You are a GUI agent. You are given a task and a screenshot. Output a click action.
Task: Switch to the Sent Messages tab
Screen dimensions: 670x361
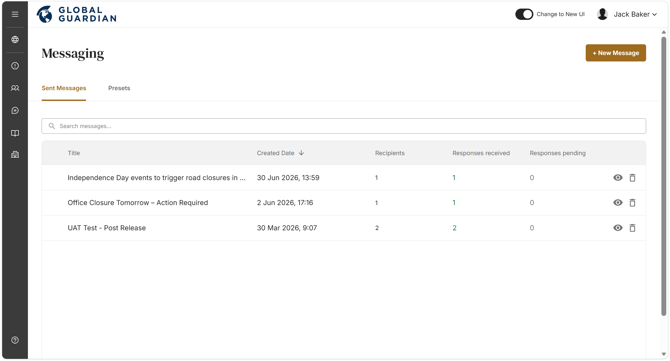click(64, 88)
